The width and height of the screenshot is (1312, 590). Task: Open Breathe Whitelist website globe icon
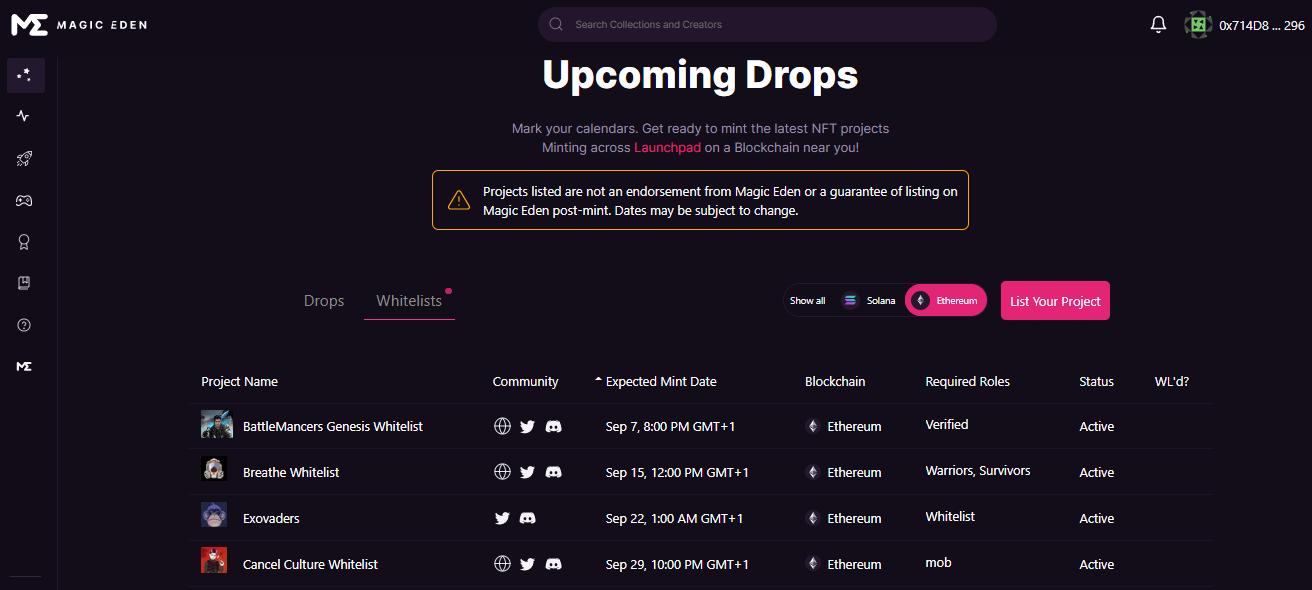tap(502, 472)
